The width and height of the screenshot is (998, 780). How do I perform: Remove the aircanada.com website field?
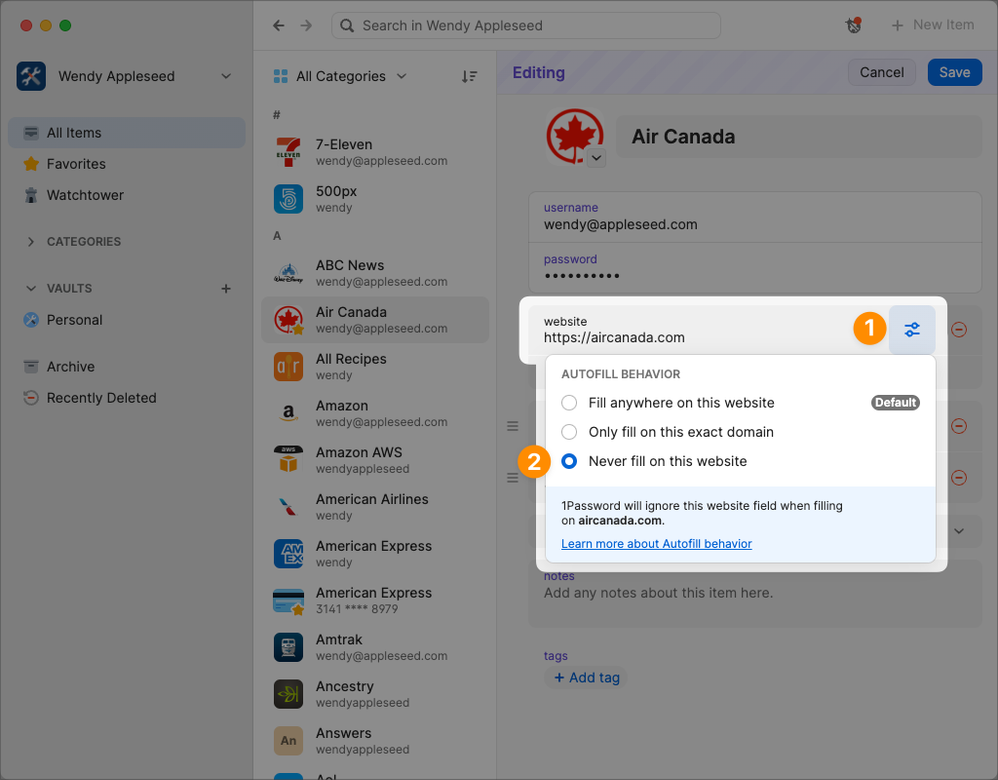pyautogui.click(x=959, y=329)
